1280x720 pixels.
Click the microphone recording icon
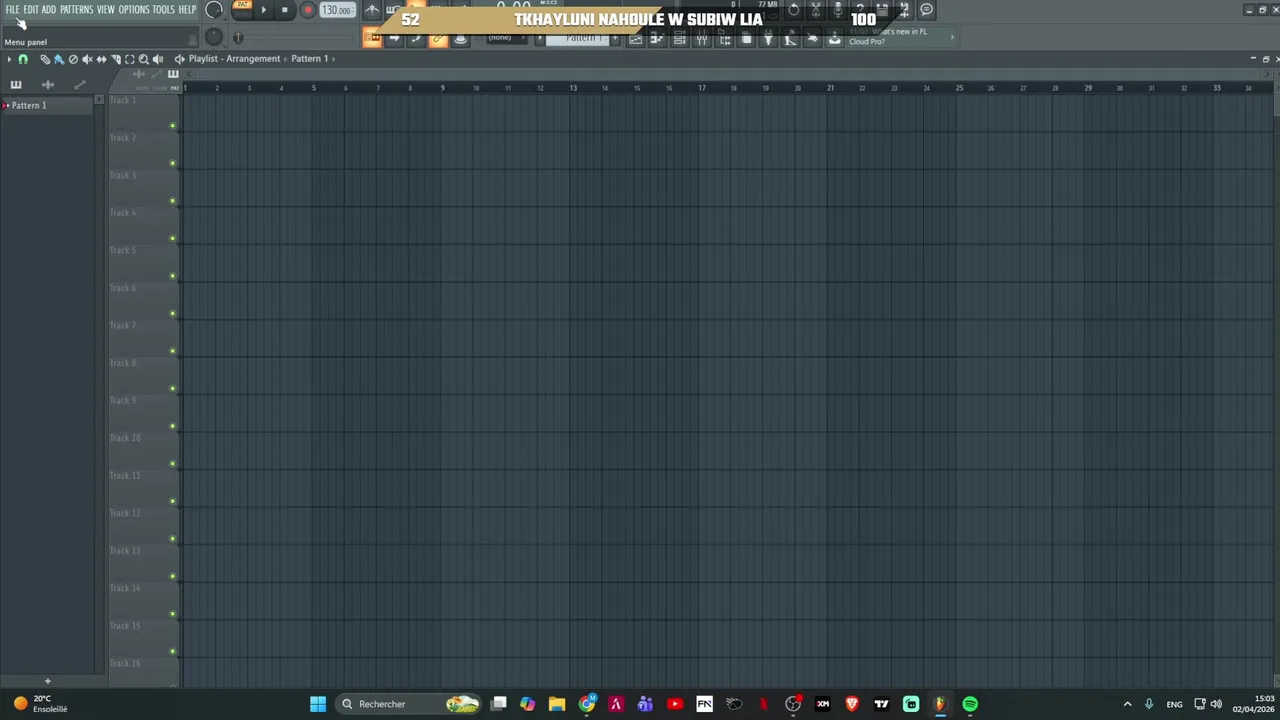[x=837, y=9]
